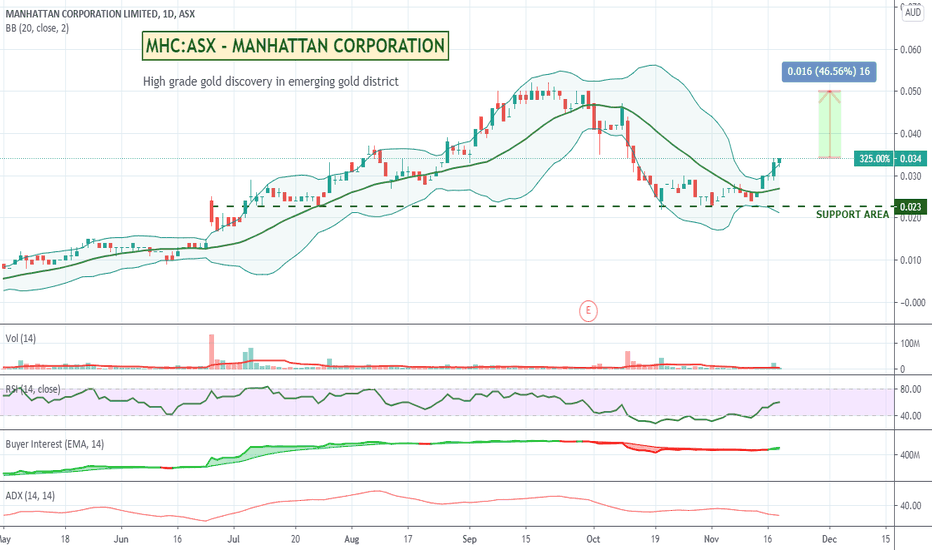Click the 400M Buyer Interest scale value

point(909,455)
